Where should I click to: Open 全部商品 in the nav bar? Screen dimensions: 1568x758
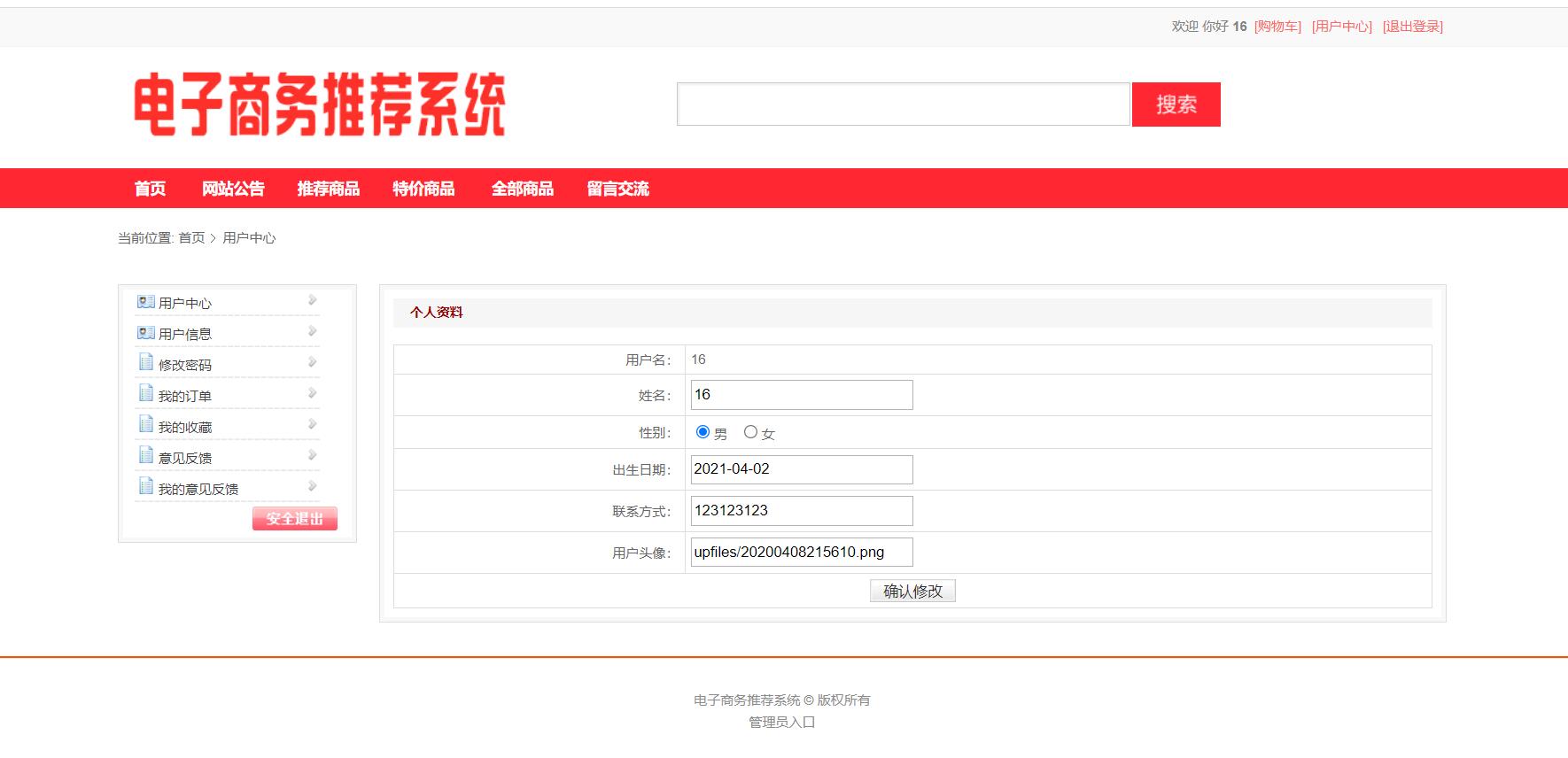coord(523,189)
